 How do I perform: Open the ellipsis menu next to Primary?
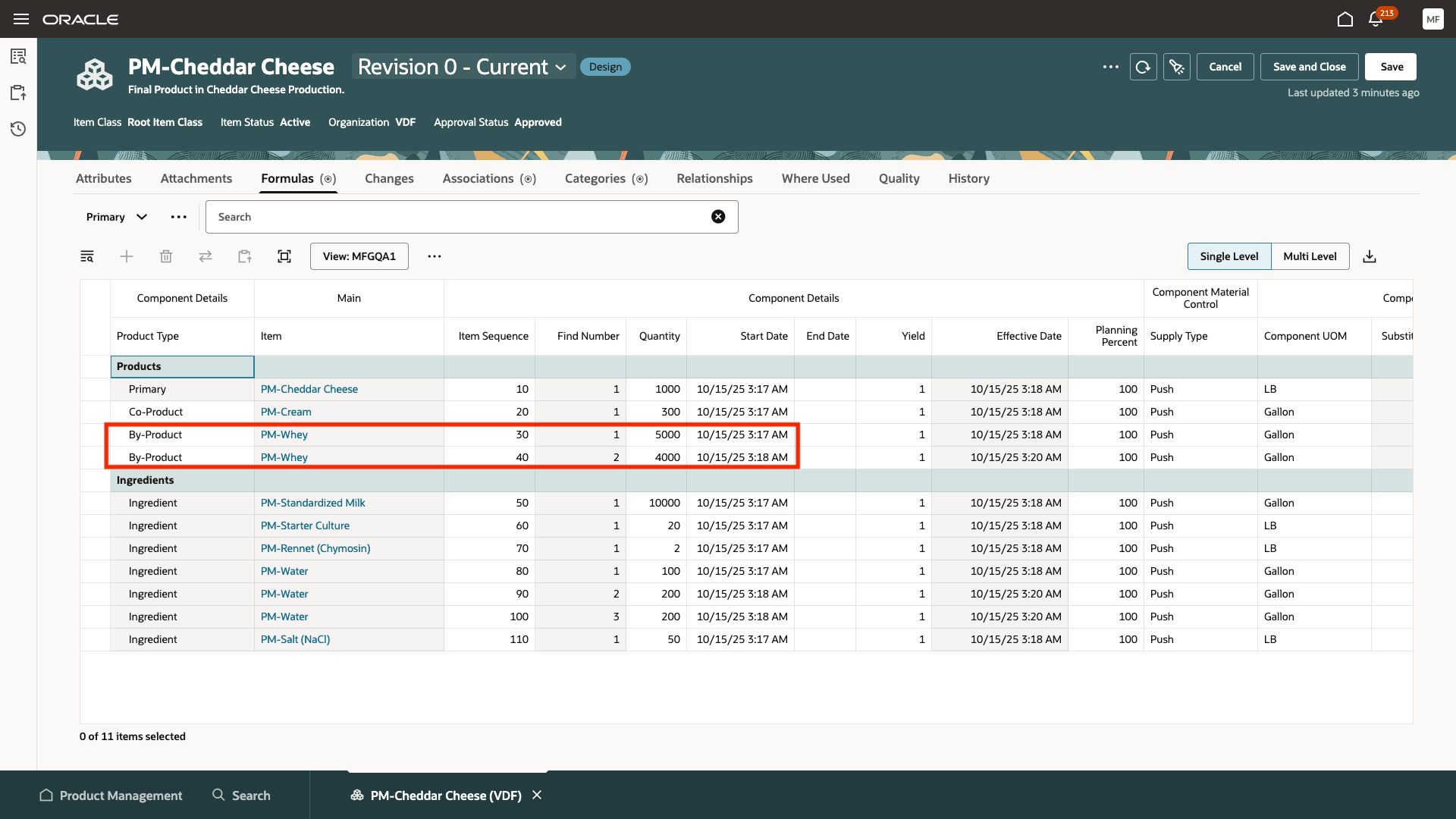pyautogui.click(x=178, y=217)
